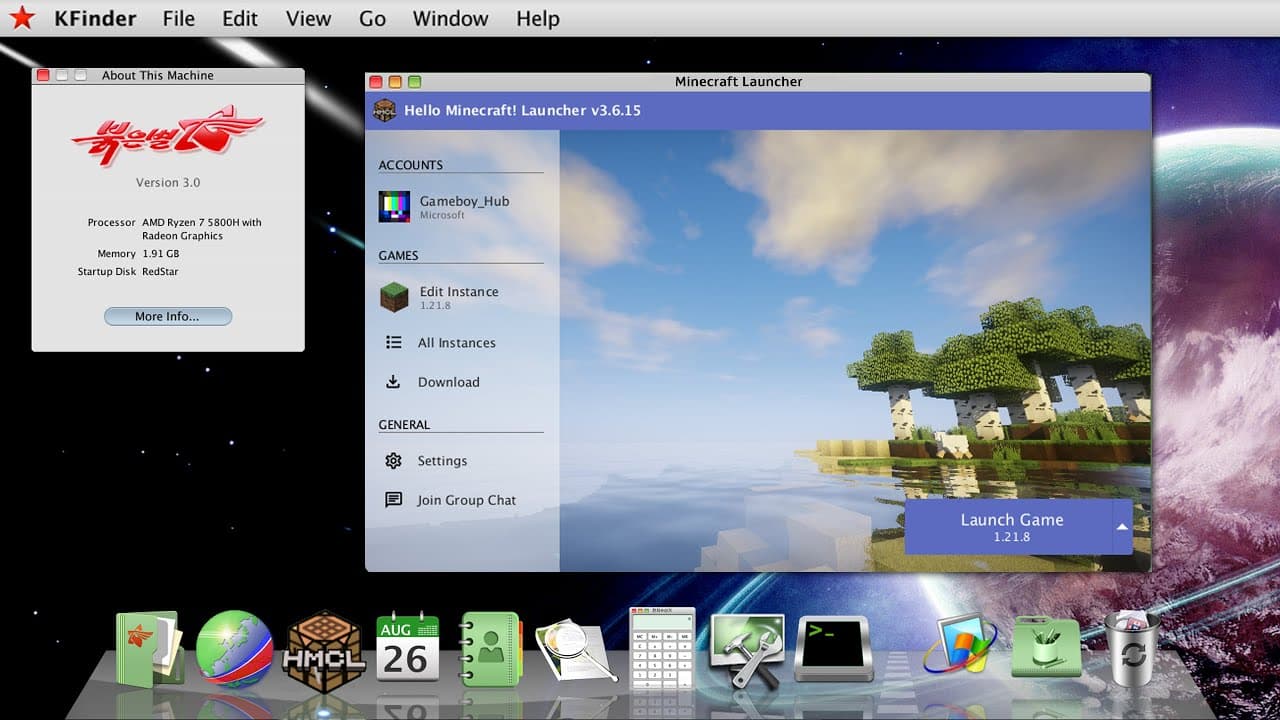Click the red star system menu icon
Screen dimensions: 1280x720
pos(22,18)
